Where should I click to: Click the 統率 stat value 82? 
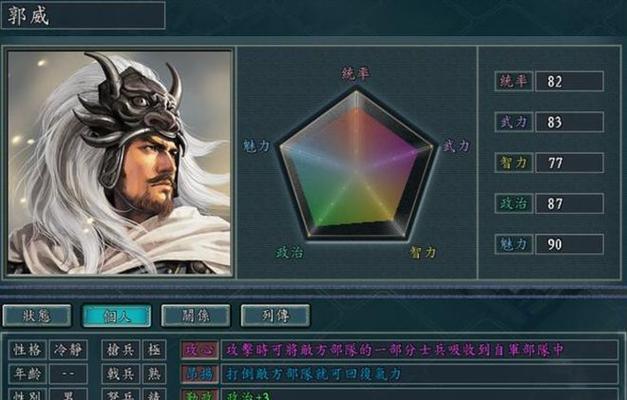click(569, 82)
